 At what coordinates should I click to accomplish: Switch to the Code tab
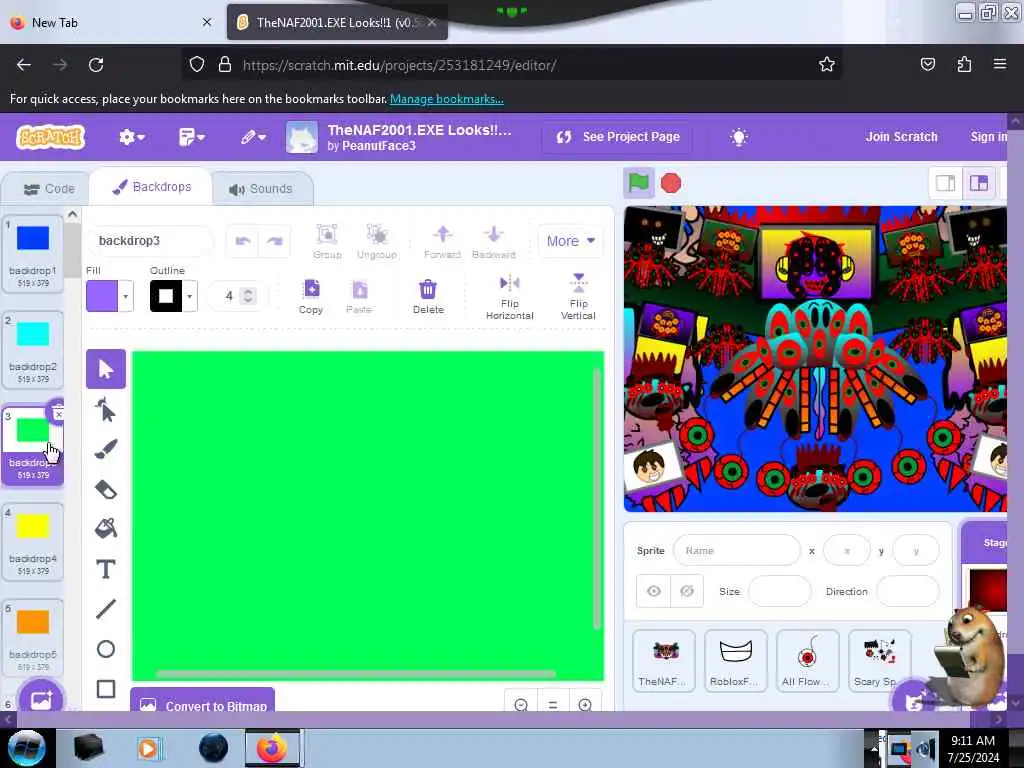coord(49,189)
